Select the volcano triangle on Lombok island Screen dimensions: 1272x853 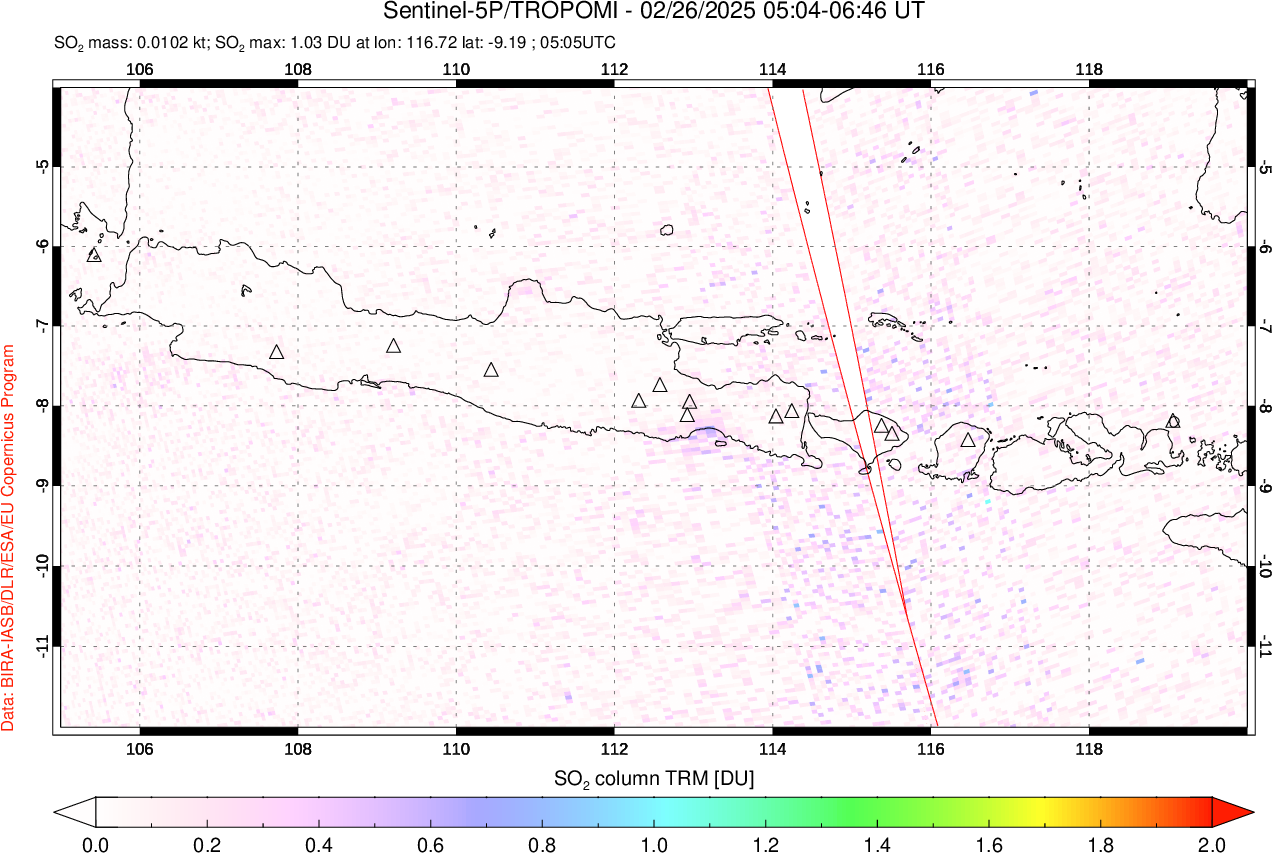point(968,440)
